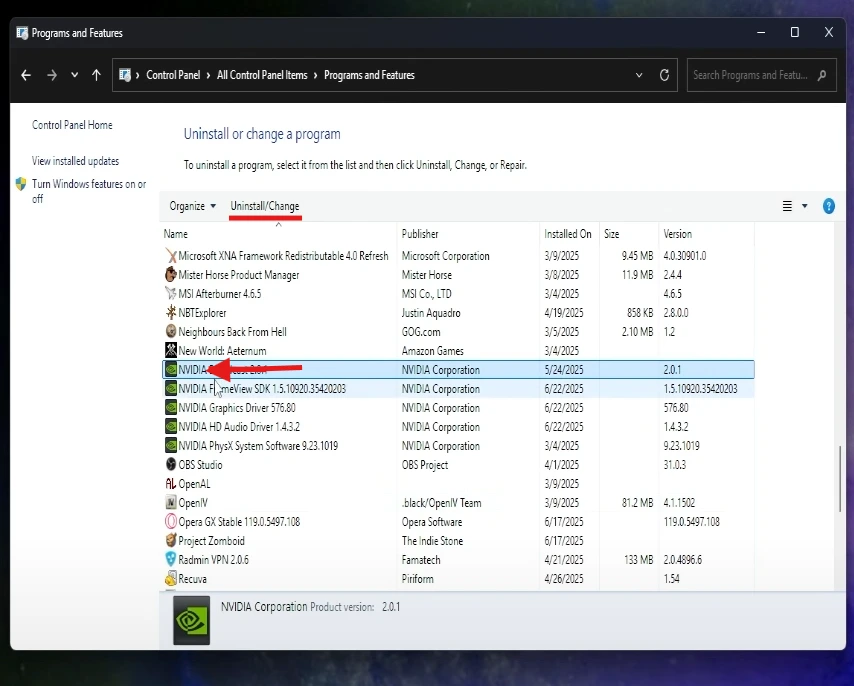This screenshot has height=686, width=854.
Task: Sort the list by Publisher column
Action: tap(420, 234)
